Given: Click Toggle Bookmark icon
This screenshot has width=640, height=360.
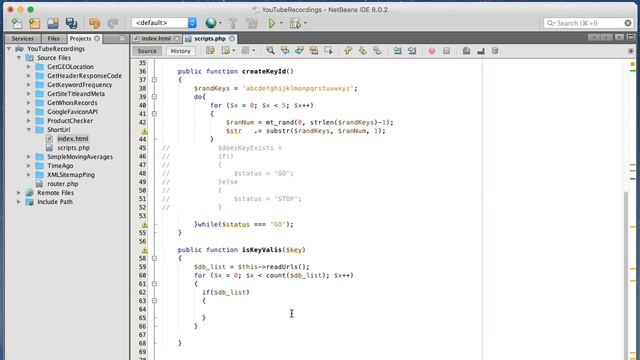Looking at the screenshot, I should tap(377, 51).
